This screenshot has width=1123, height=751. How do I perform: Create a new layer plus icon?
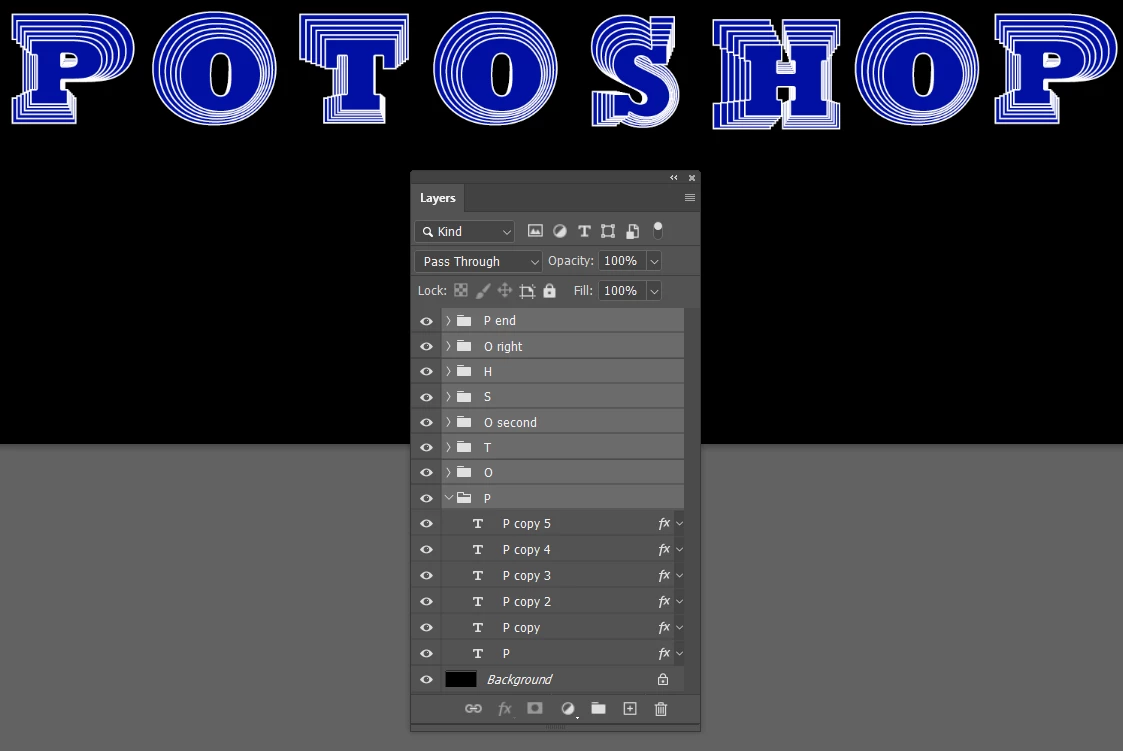point(630,708)
